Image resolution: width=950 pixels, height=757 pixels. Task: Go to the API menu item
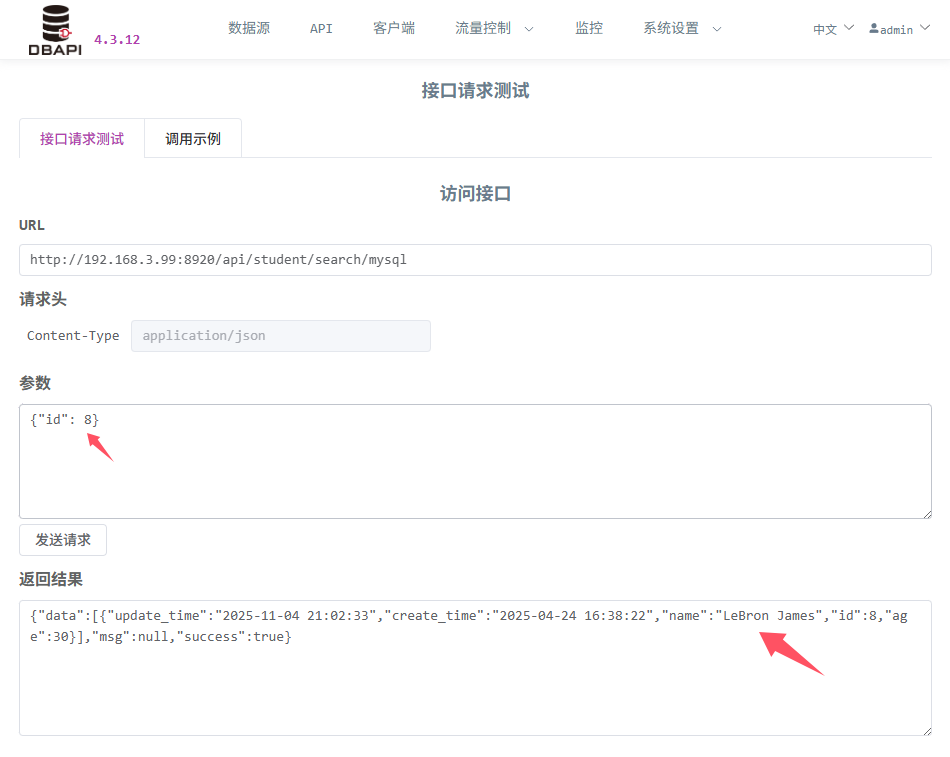click(x=321, y=28)
